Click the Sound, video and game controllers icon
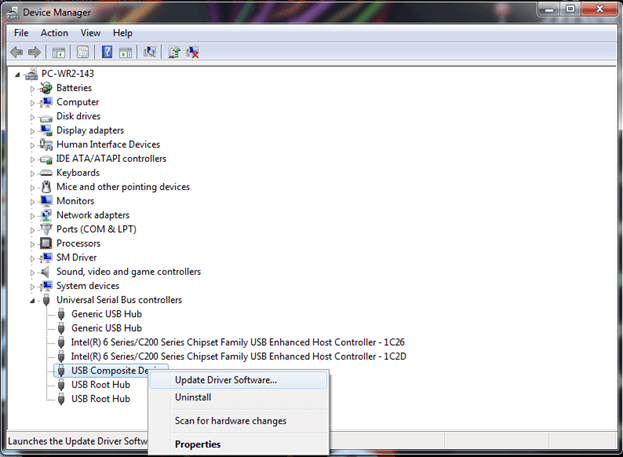 tap(45, 272)
